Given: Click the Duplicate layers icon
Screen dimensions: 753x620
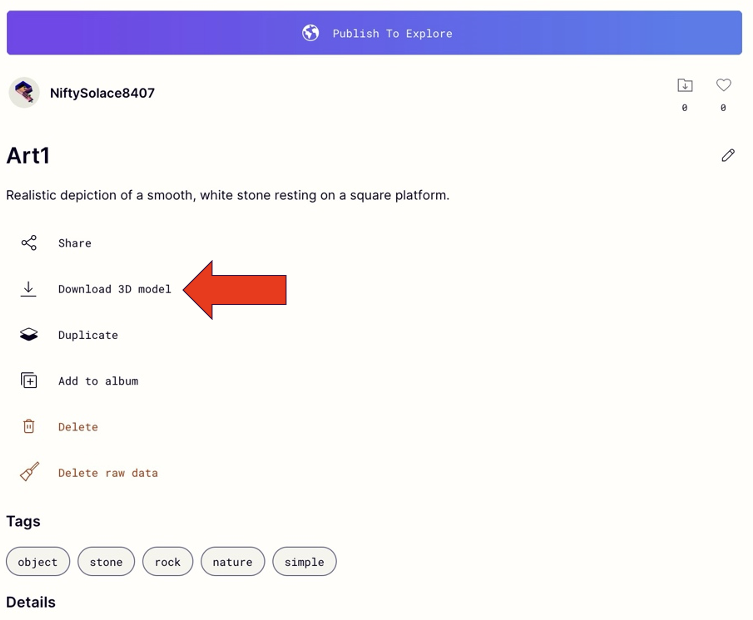Looking at the screenshot, I should [x=29, y=335].
